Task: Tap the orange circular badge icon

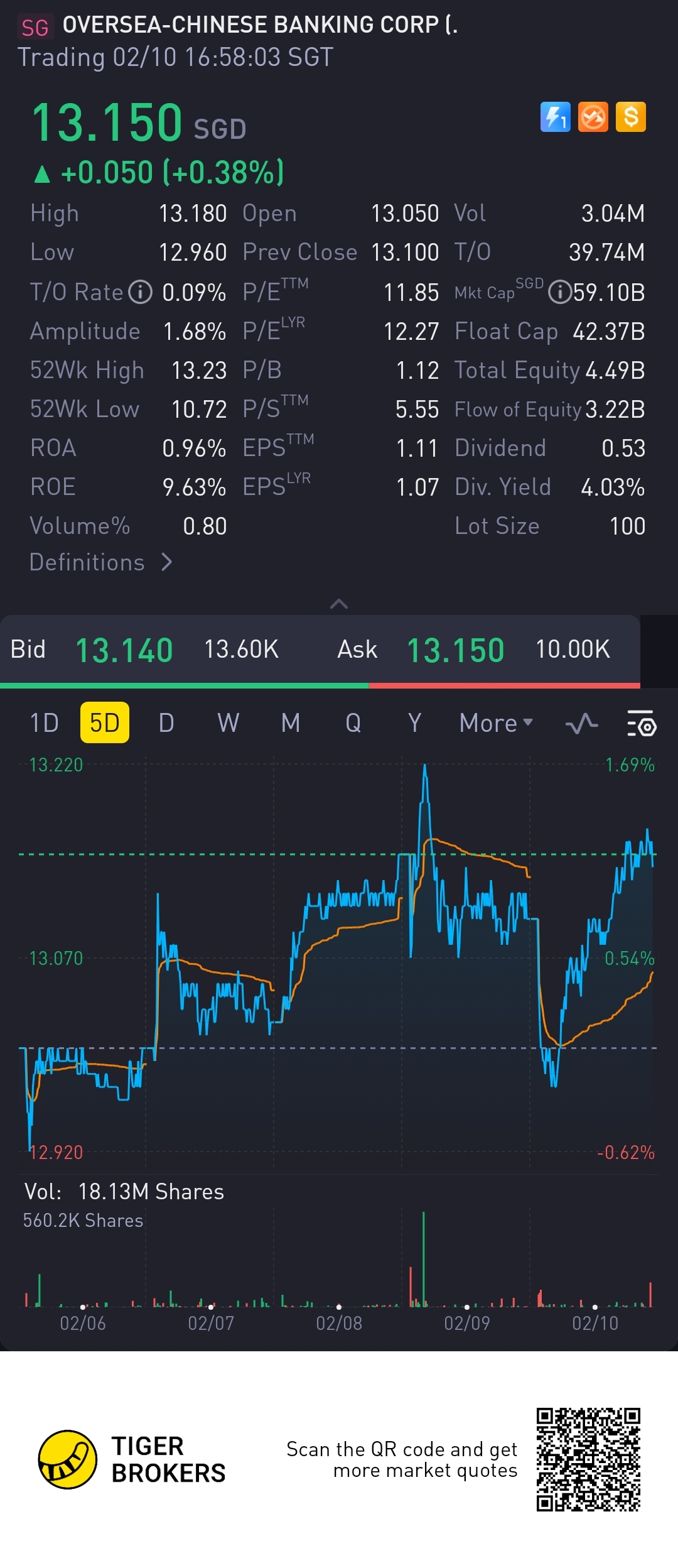Action: (593, 117)
